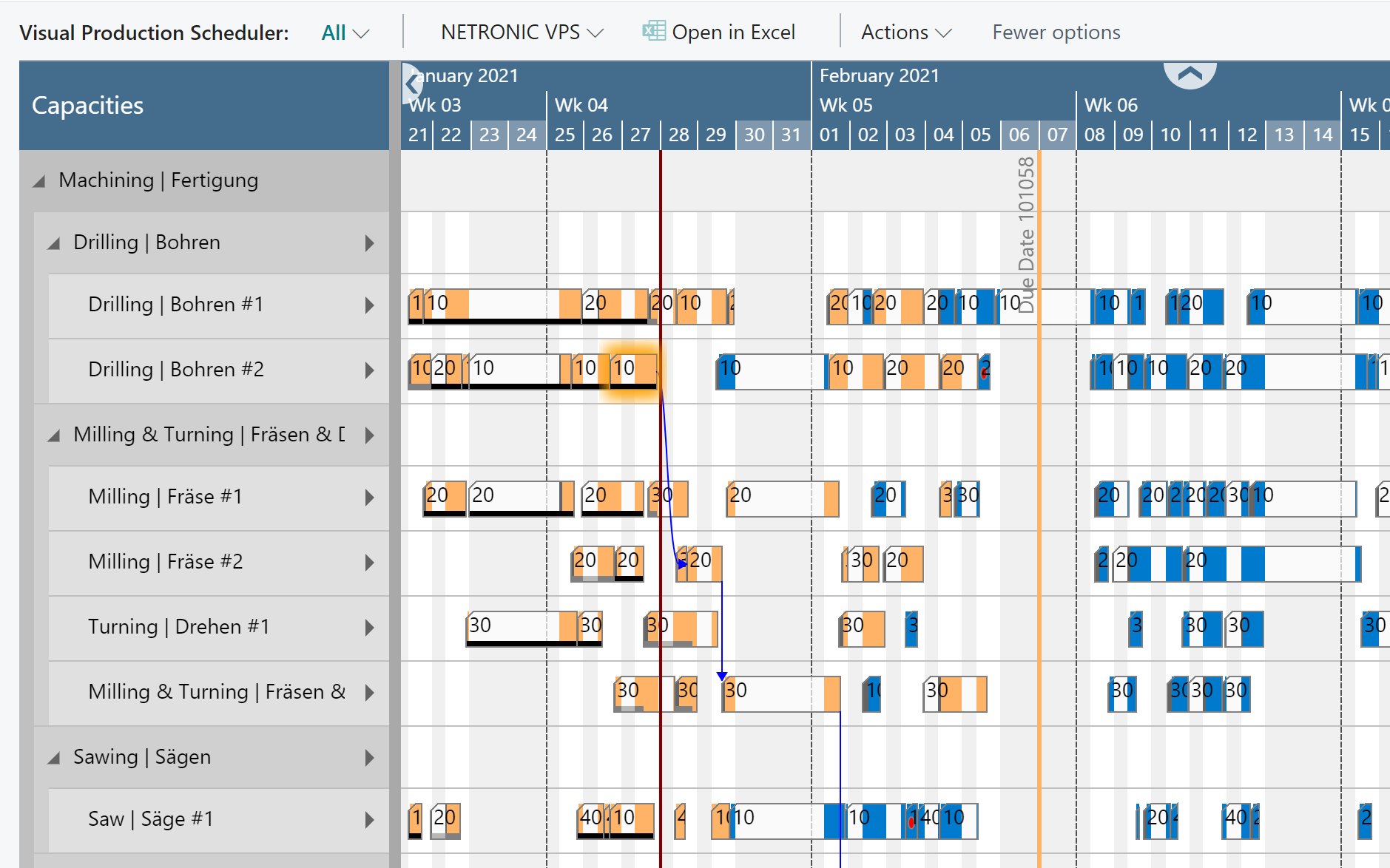
Task: Click the arrow icon beside Drilling | Bohren #2
Action: [369, 370]
